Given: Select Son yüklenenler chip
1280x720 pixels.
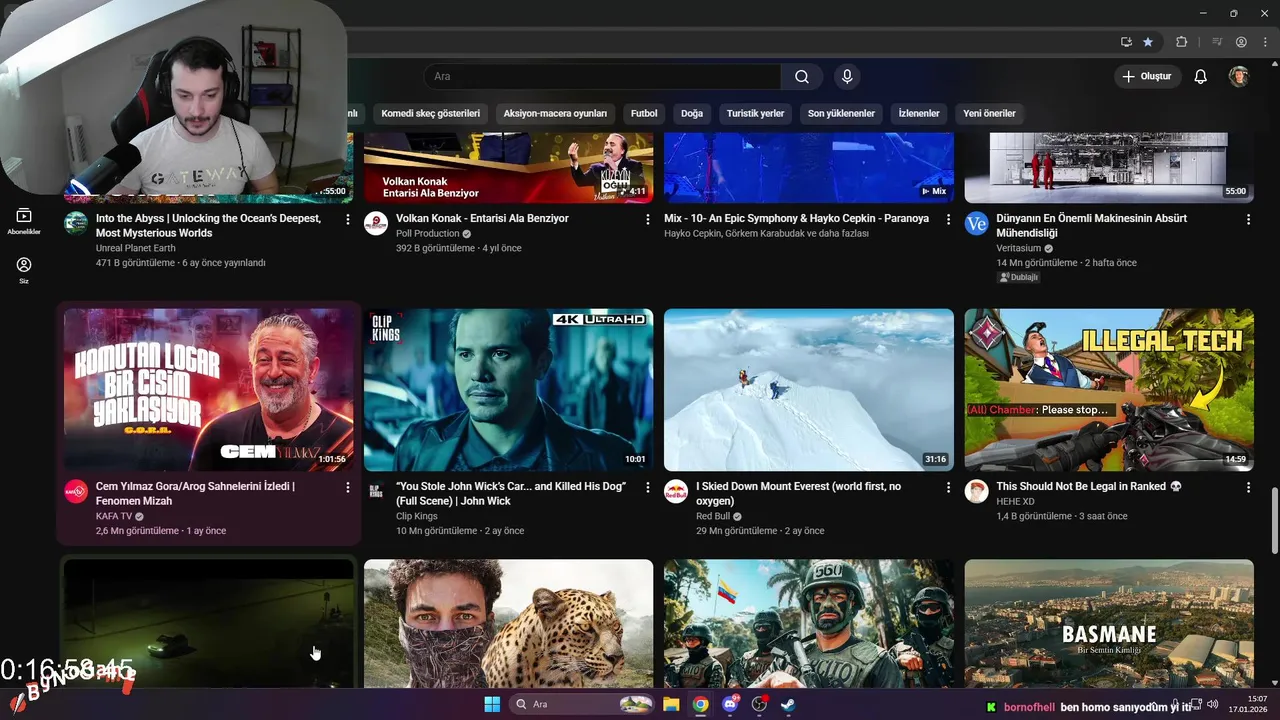Looking at the screenshot, I should [841, 114].
